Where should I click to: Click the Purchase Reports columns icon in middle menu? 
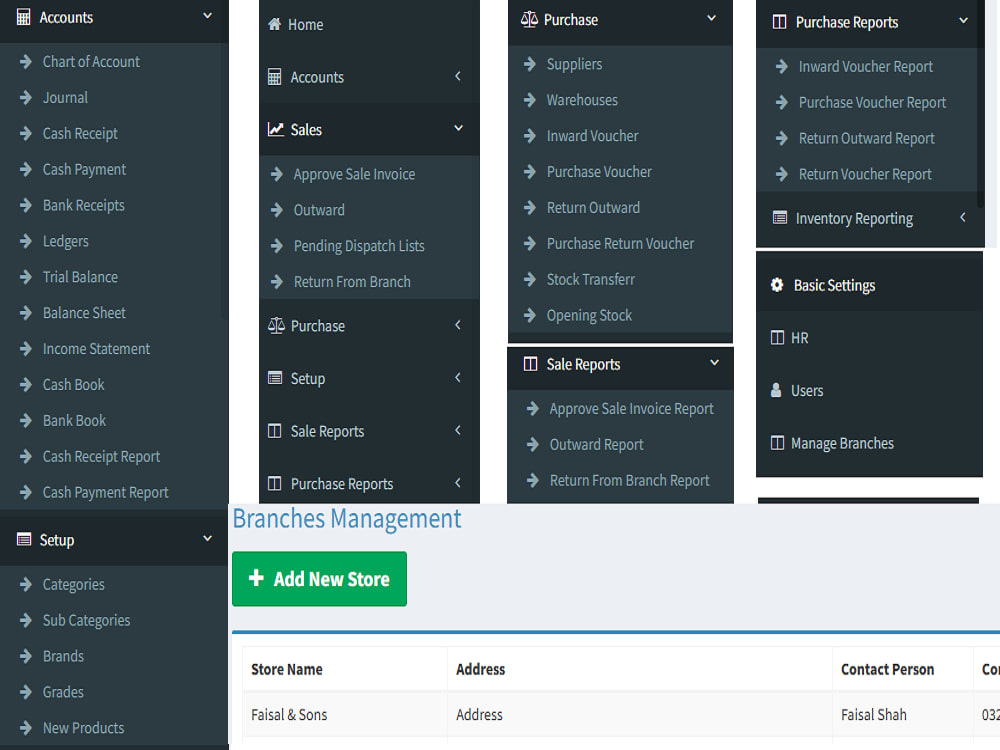pyautogui.click(x=274, y=483)
